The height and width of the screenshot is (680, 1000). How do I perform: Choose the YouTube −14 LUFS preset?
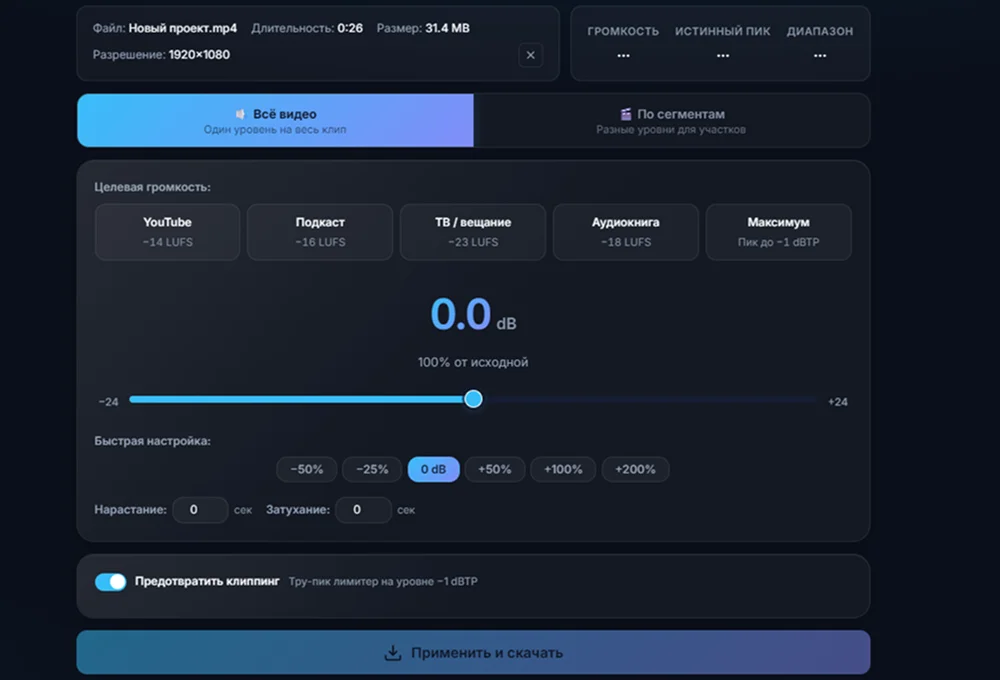coord(167,232)
